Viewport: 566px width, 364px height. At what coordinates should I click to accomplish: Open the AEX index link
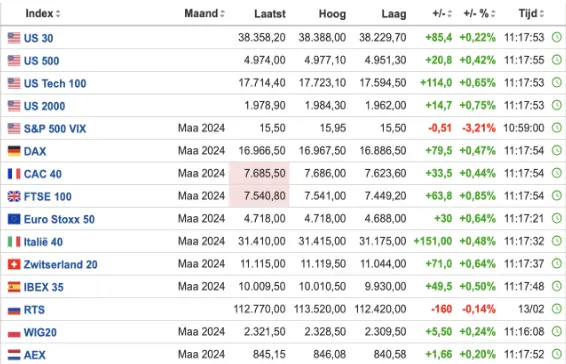pos(35,355)
